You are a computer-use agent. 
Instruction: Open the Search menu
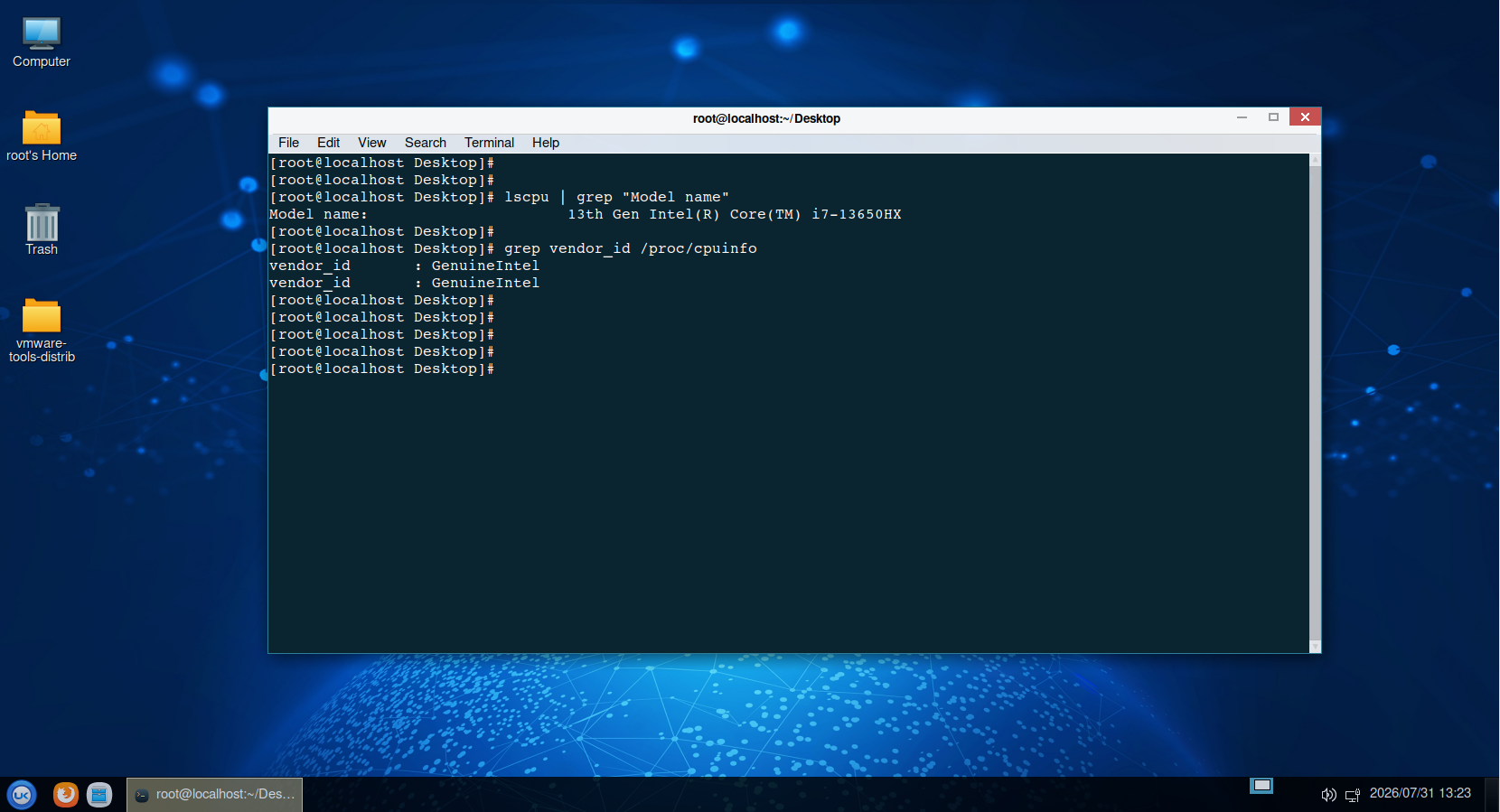[426, 143]
